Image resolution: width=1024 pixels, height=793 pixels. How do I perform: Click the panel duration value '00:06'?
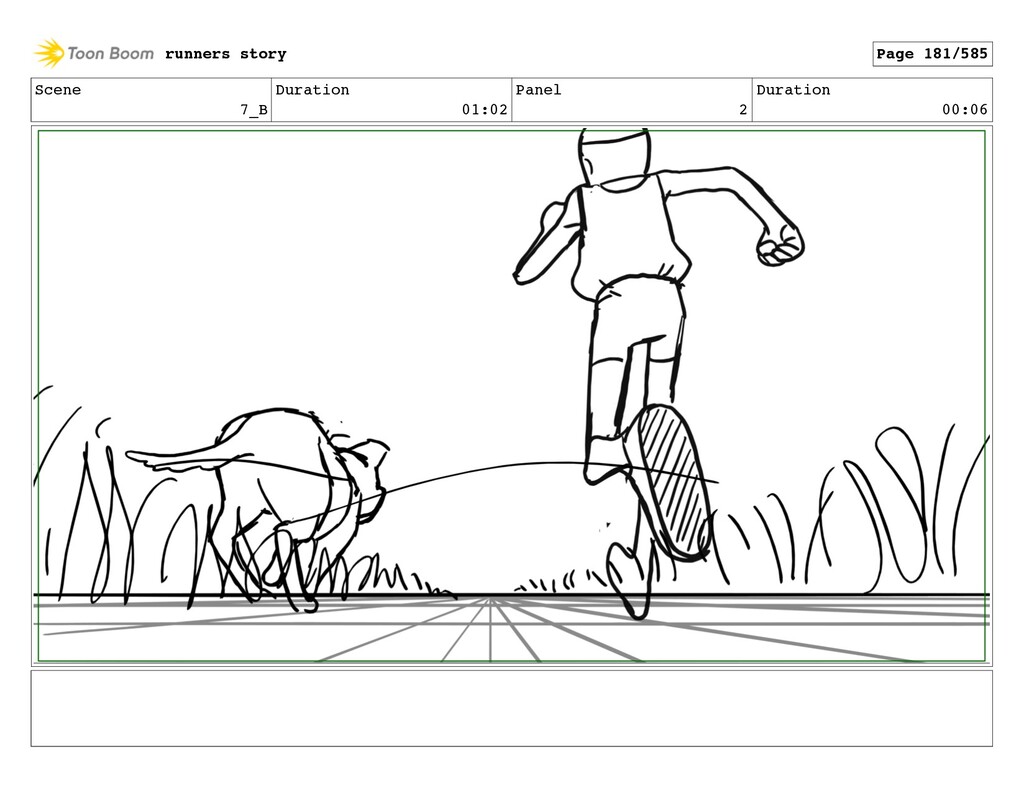pyautogui.click(x=965, y=109)
